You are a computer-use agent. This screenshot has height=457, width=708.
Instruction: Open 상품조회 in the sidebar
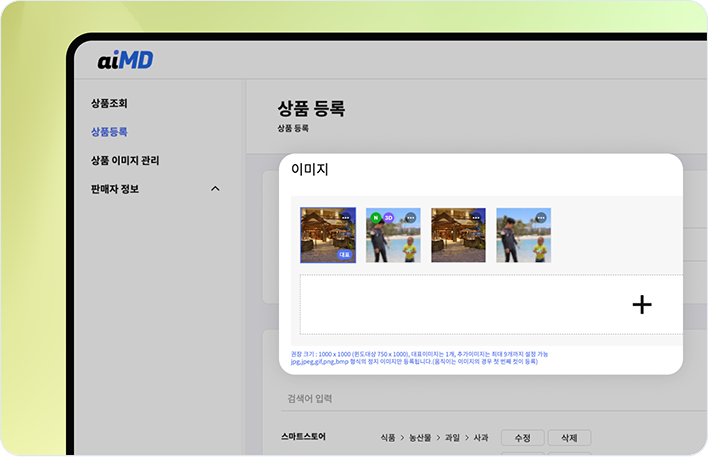(x=109, y=103)
